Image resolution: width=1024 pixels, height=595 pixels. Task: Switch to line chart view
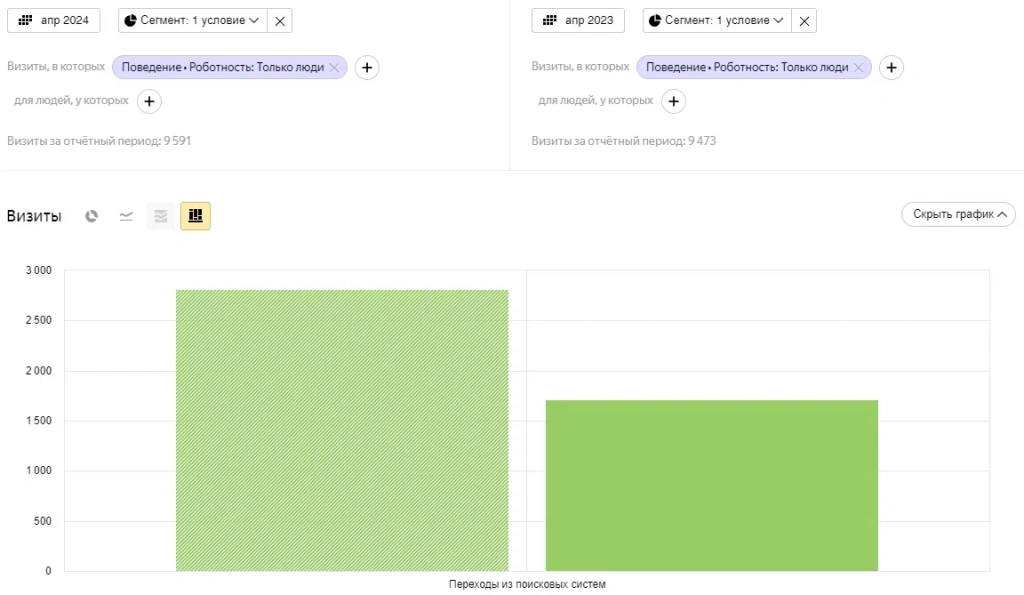tap(126, 216)
